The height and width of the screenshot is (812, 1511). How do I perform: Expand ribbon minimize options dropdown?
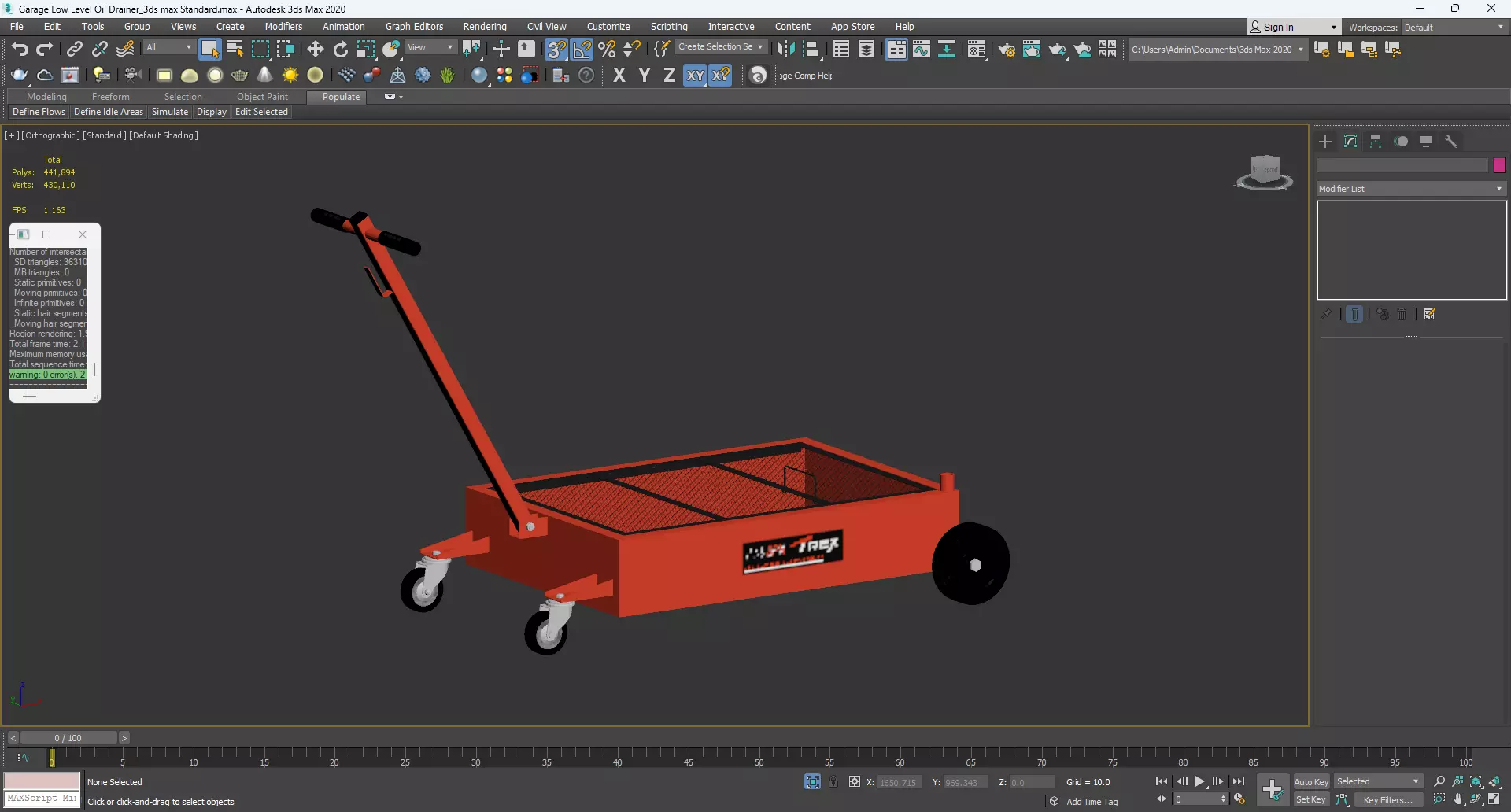pos(393,97)
